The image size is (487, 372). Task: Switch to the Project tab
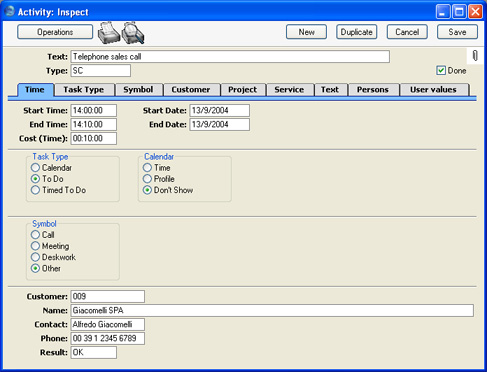coord(243,90)
